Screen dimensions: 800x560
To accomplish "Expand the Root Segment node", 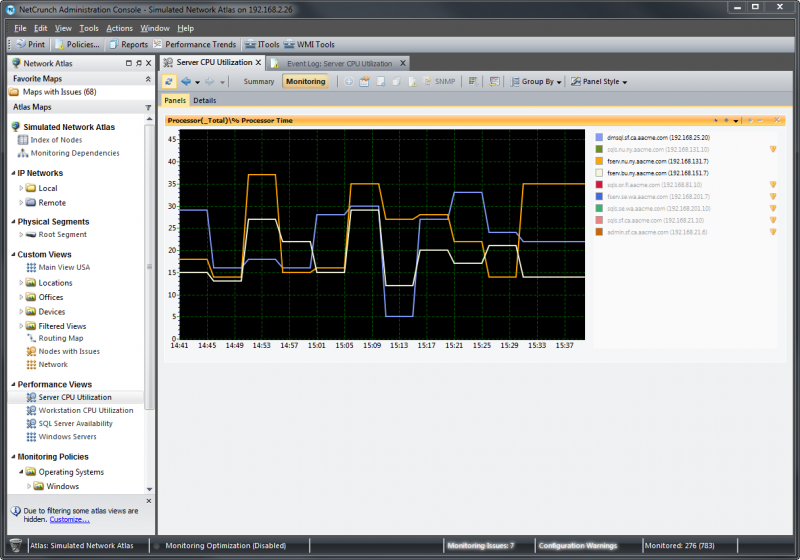I will click(x=21, y=235).
